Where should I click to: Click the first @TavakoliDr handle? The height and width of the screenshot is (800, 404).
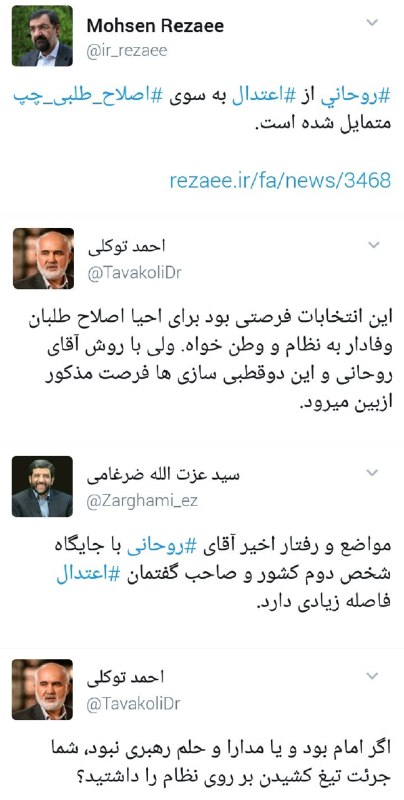134,273
